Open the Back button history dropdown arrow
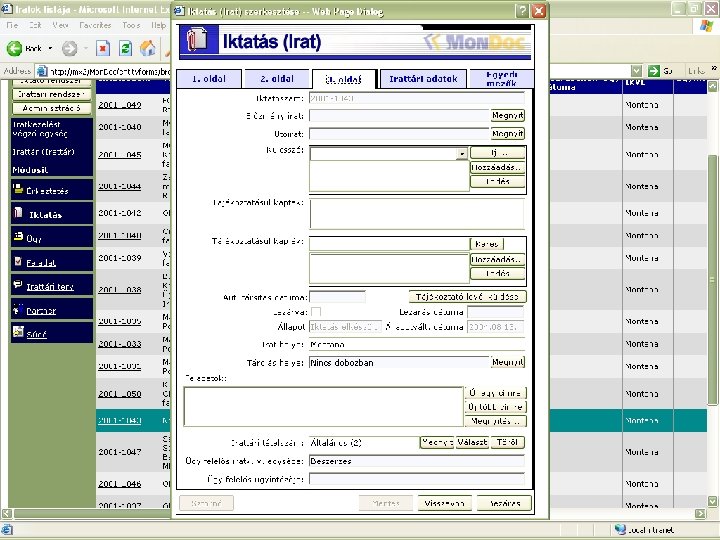Image resolution: width=720 pixels, height=540 pixels. (x=50, y=48)
